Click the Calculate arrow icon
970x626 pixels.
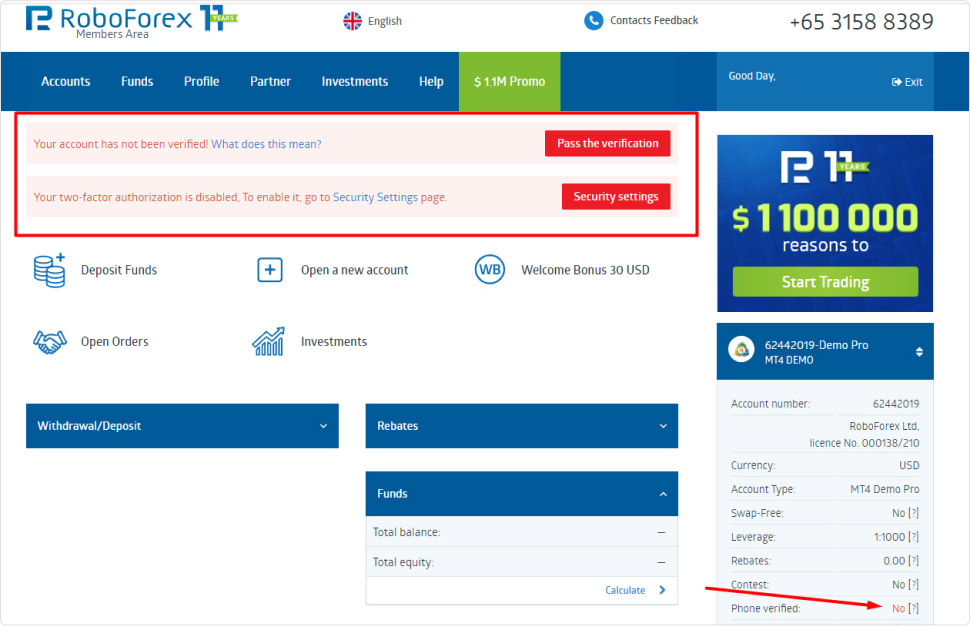pyautogui.click(x=663, y=590)
